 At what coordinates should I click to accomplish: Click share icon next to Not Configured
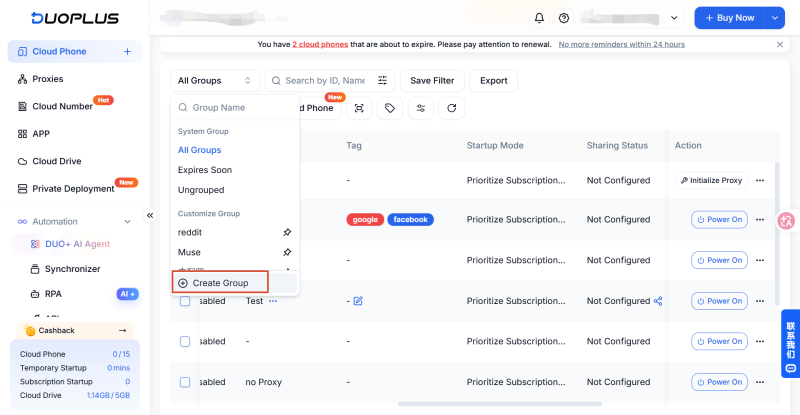(x=658, y=301)
